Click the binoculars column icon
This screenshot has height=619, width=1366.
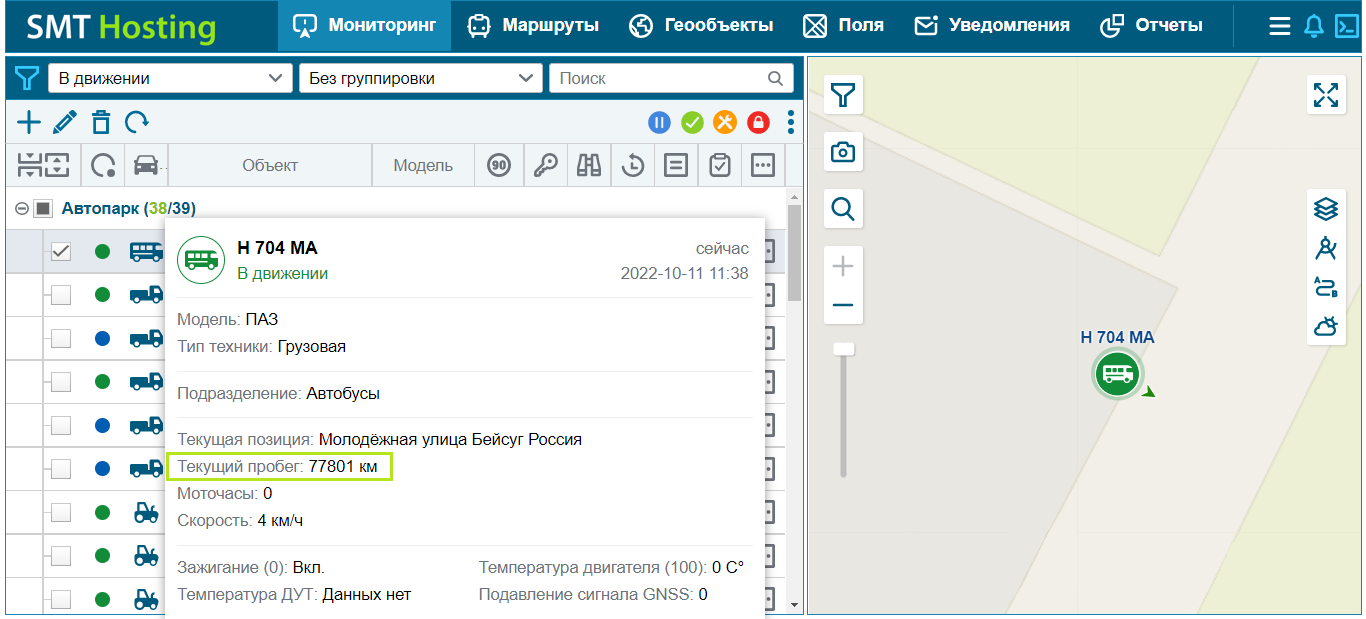click(x=589, y=165)
